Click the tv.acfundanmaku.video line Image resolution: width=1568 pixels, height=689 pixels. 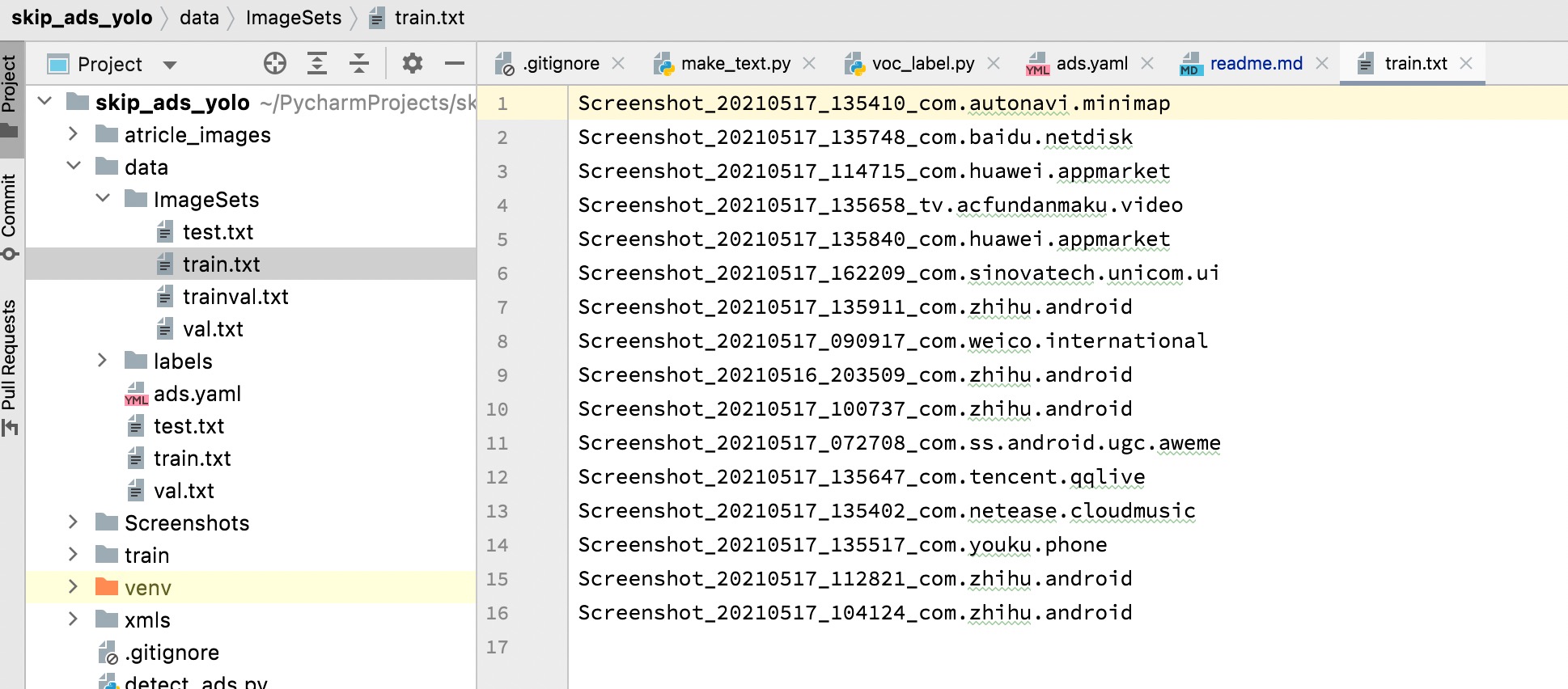(880, 205)
